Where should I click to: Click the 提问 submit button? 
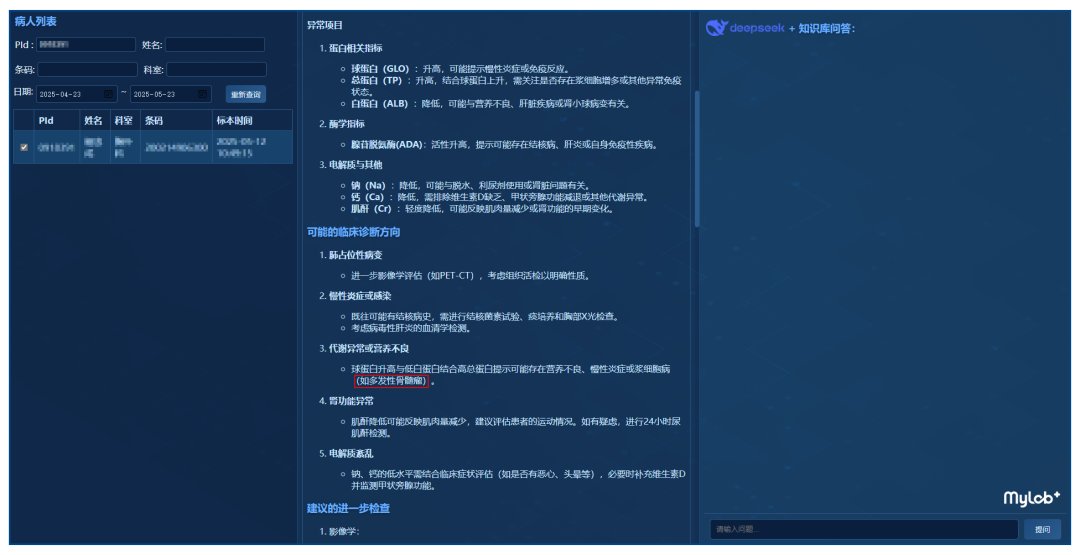(1042, 529)
